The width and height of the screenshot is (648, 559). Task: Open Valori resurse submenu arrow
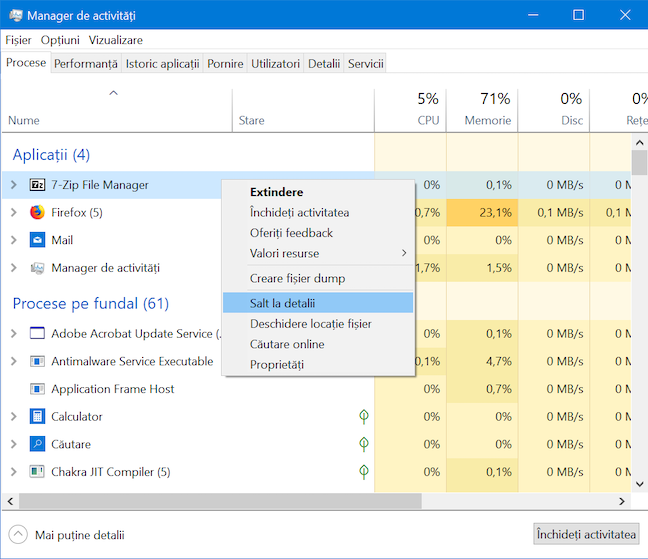pyautogui.click(x=404, y=253)
